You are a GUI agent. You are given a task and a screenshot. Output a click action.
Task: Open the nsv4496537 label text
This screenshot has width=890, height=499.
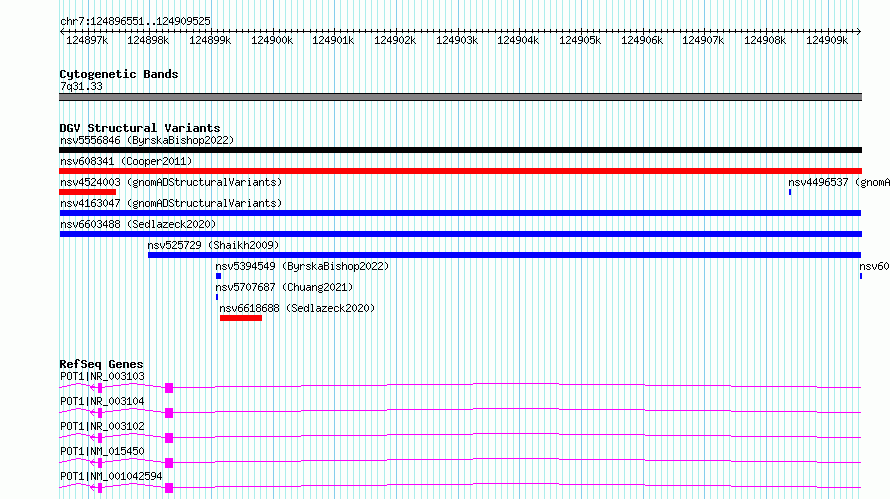[839, 182]
